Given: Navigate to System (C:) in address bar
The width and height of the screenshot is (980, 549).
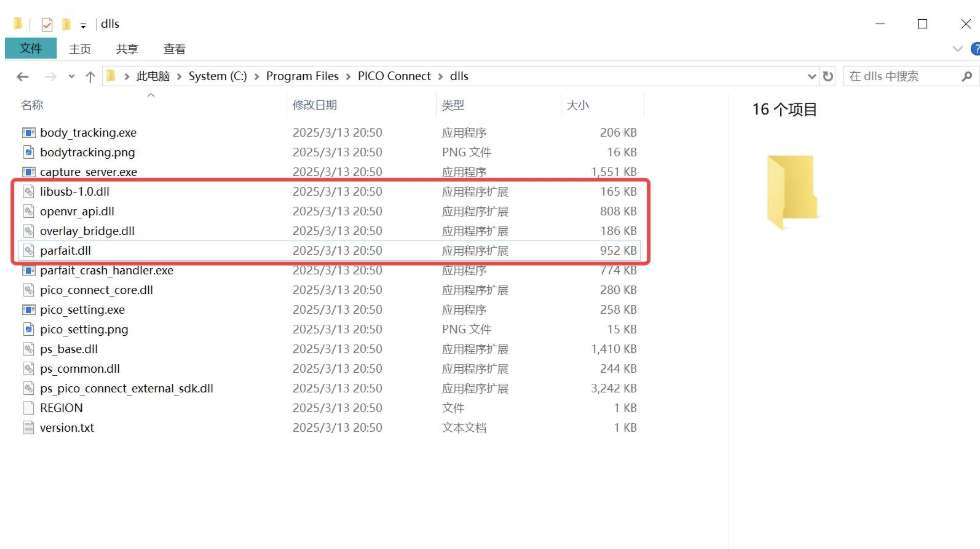Looking at the screenshot, I should 218,76.
